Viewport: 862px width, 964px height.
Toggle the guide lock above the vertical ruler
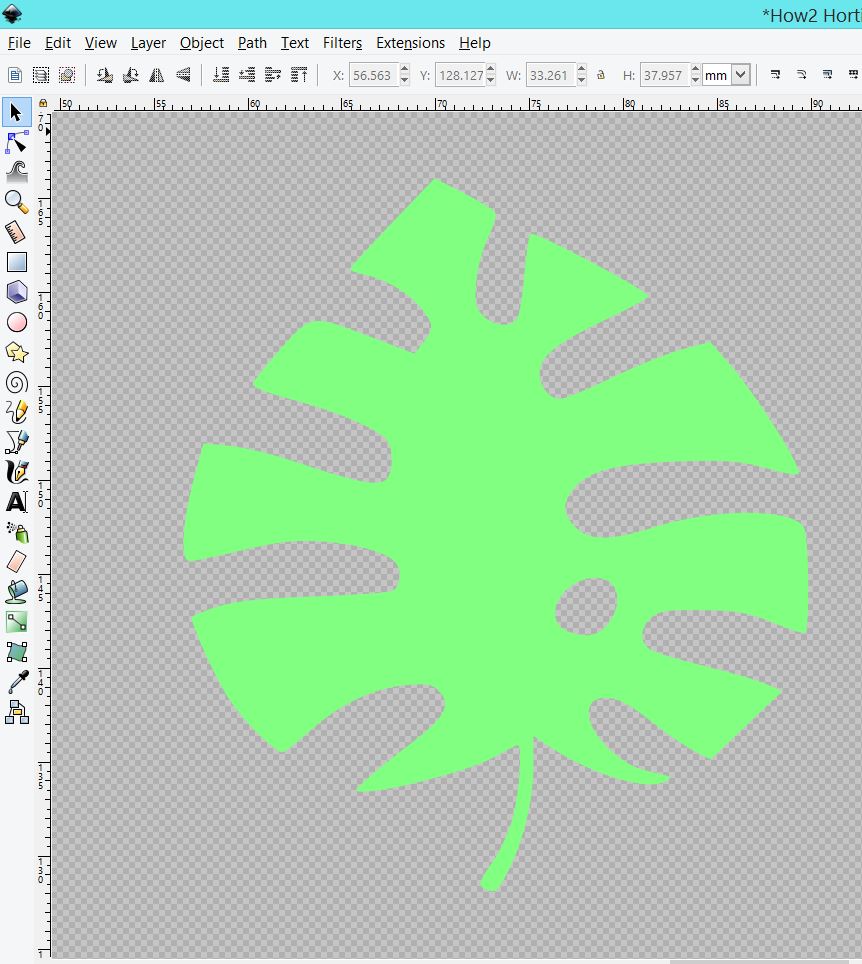42,103
